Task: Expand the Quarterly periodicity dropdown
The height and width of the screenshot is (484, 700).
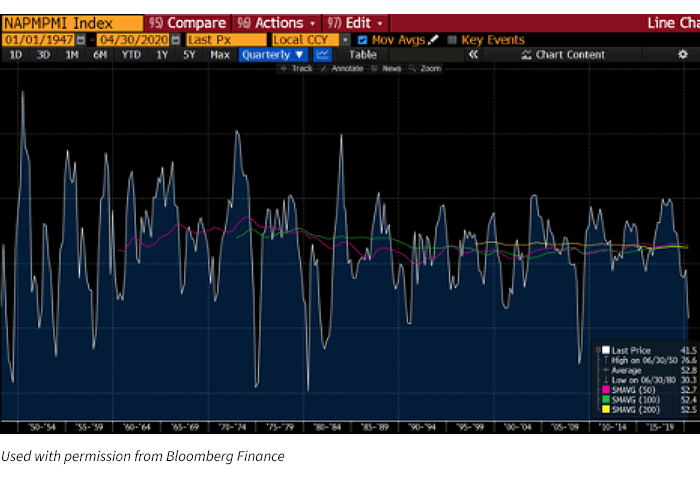Action: coord(273,55)
